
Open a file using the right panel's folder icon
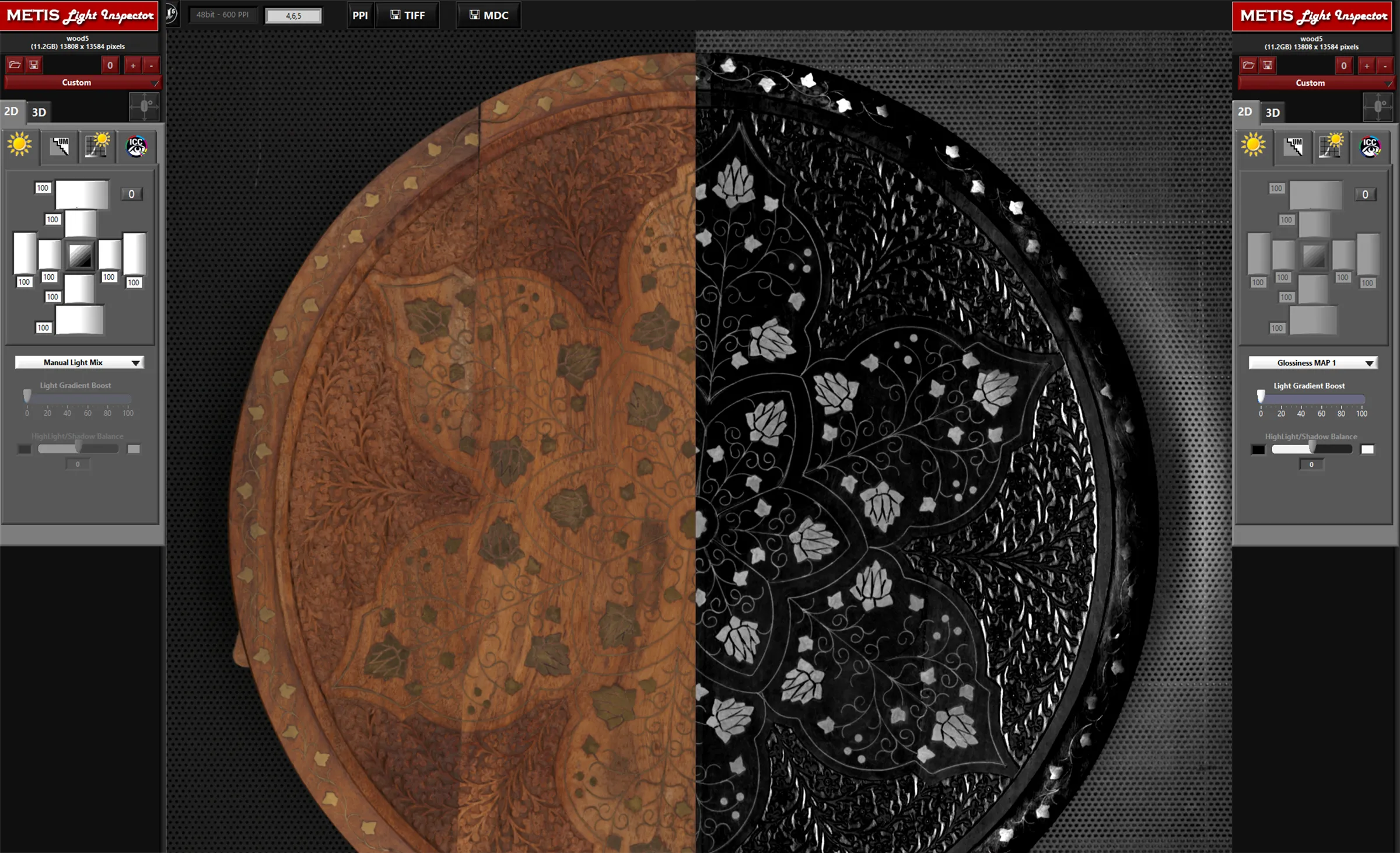click(1249, 65)
